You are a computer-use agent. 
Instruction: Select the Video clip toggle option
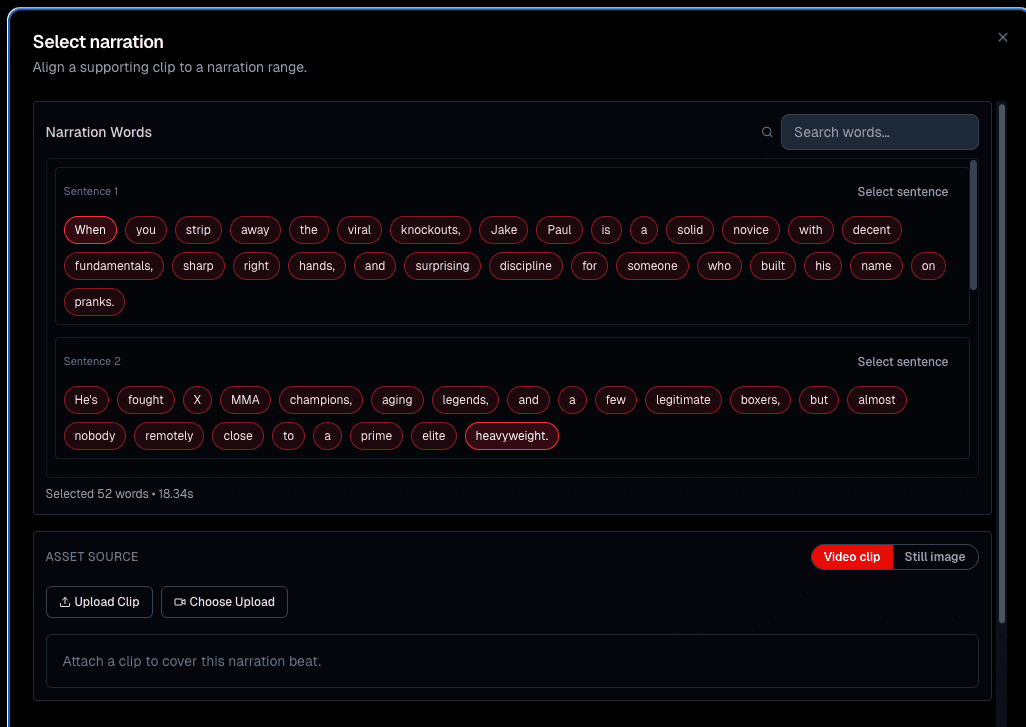pyautogui.click(x=852, y=557)
